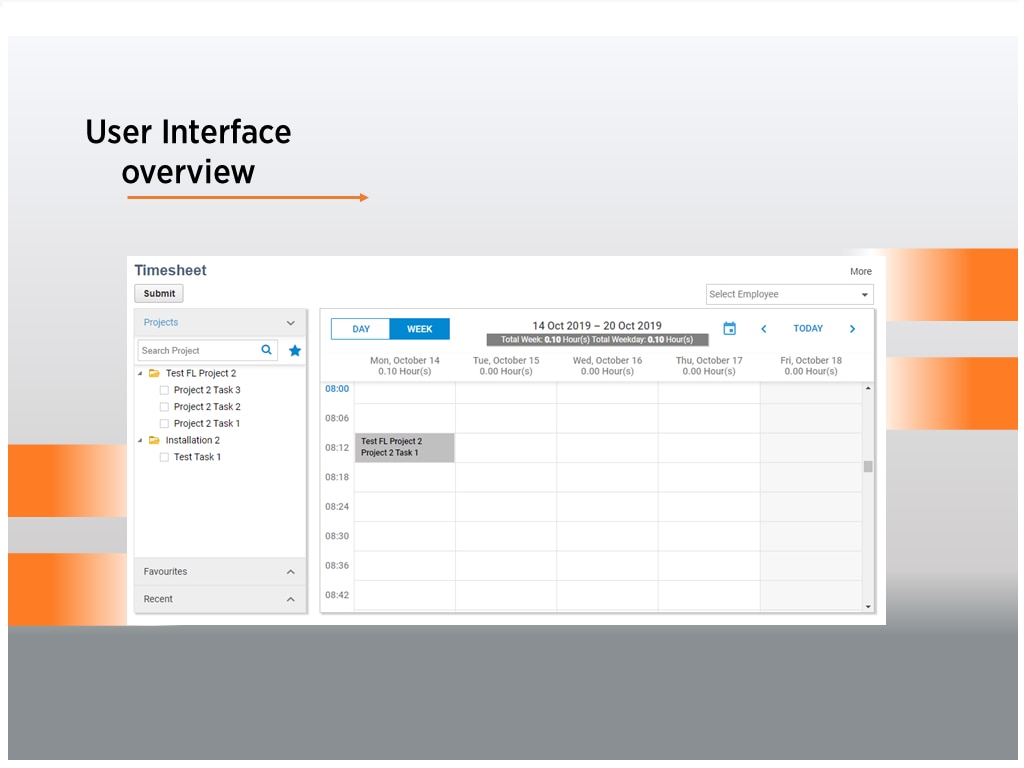Check the Project 2 Task 2 checkbox
1024x768 pixels.
pyautogui.click(x=165, y=407)
